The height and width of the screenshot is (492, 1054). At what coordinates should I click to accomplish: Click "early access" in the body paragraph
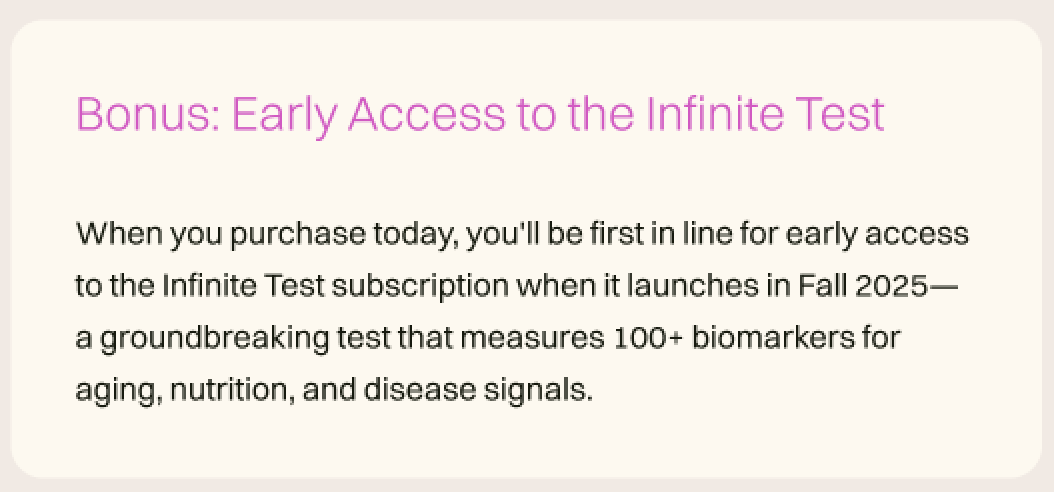coord(876,235)
